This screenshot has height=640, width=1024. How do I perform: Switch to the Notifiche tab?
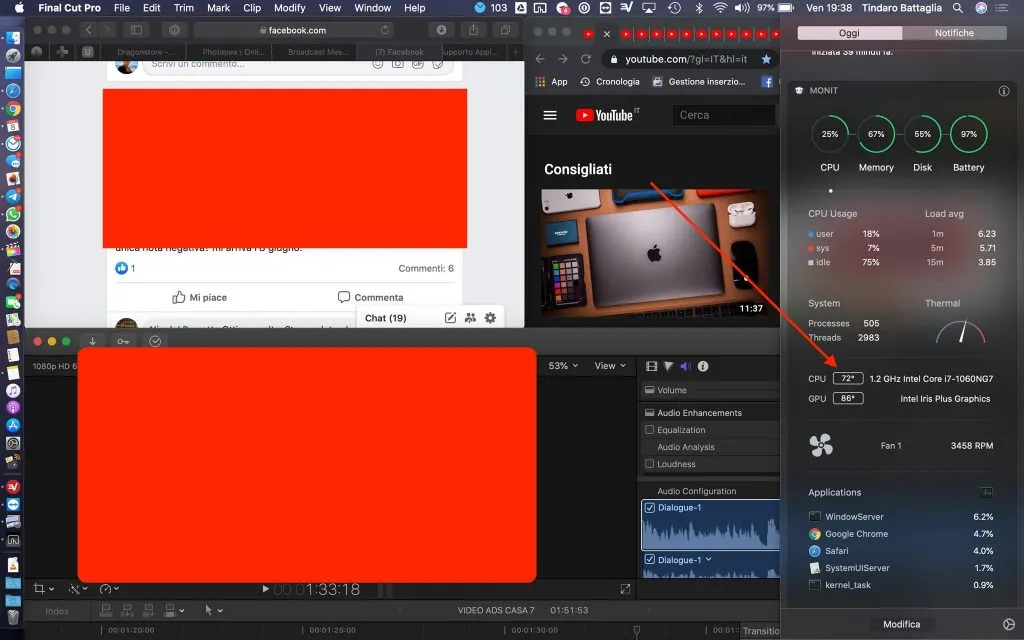954,33
